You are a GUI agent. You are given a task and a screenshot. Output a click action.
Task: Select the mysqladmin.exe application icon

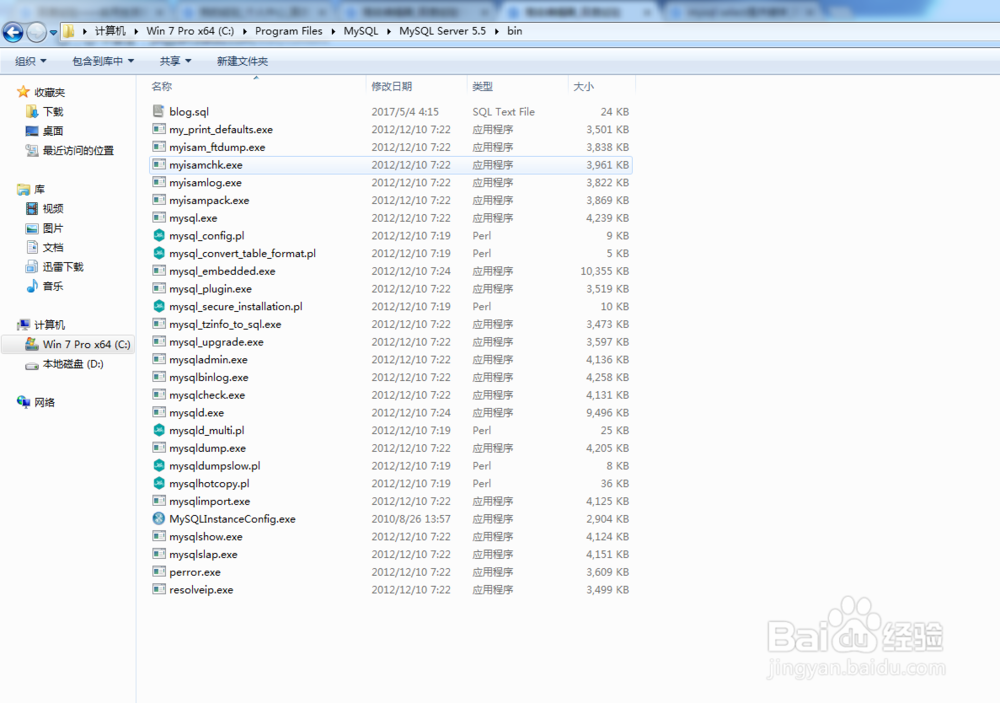[x=159, y=359]
